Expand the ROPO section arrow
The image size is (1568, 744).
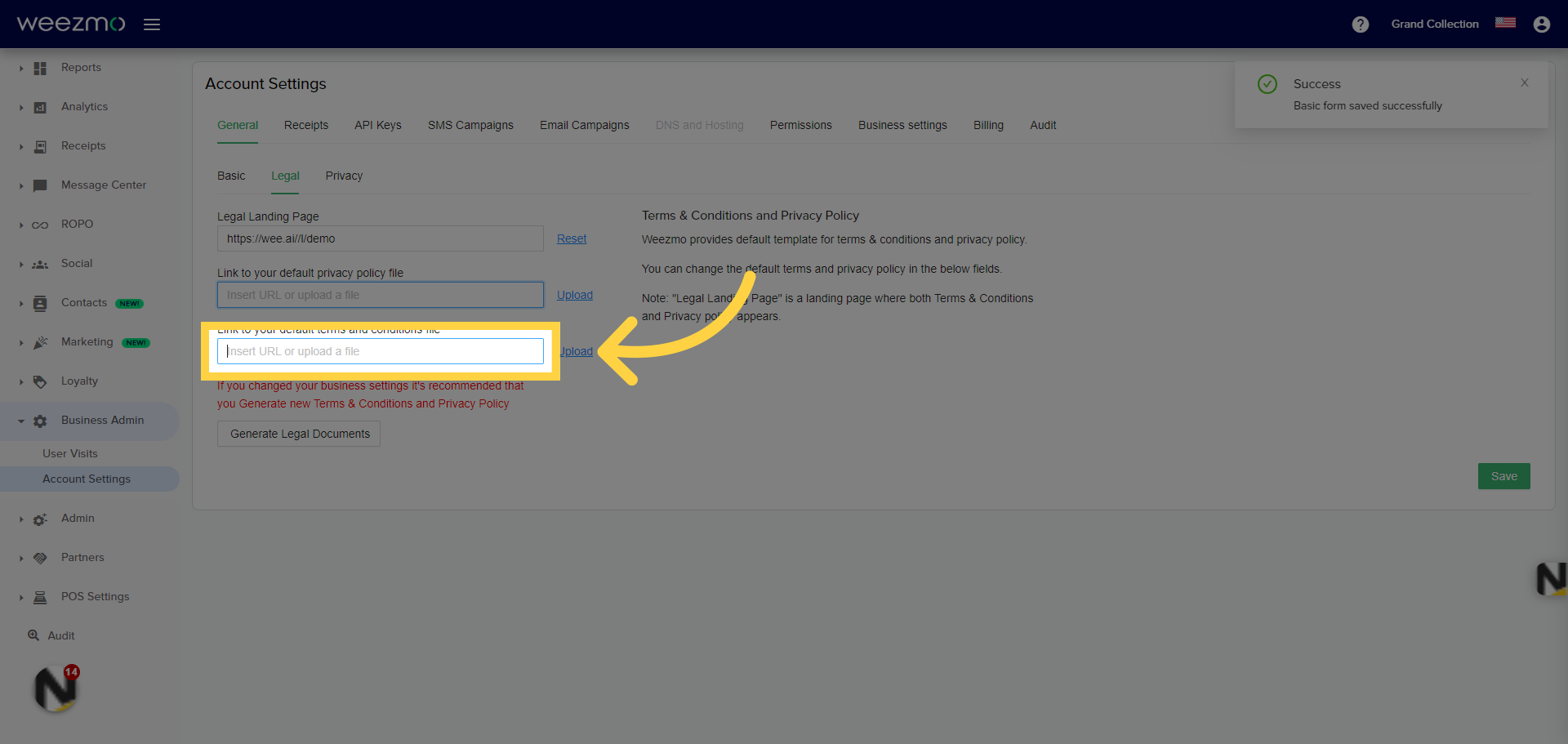(21, 225)
